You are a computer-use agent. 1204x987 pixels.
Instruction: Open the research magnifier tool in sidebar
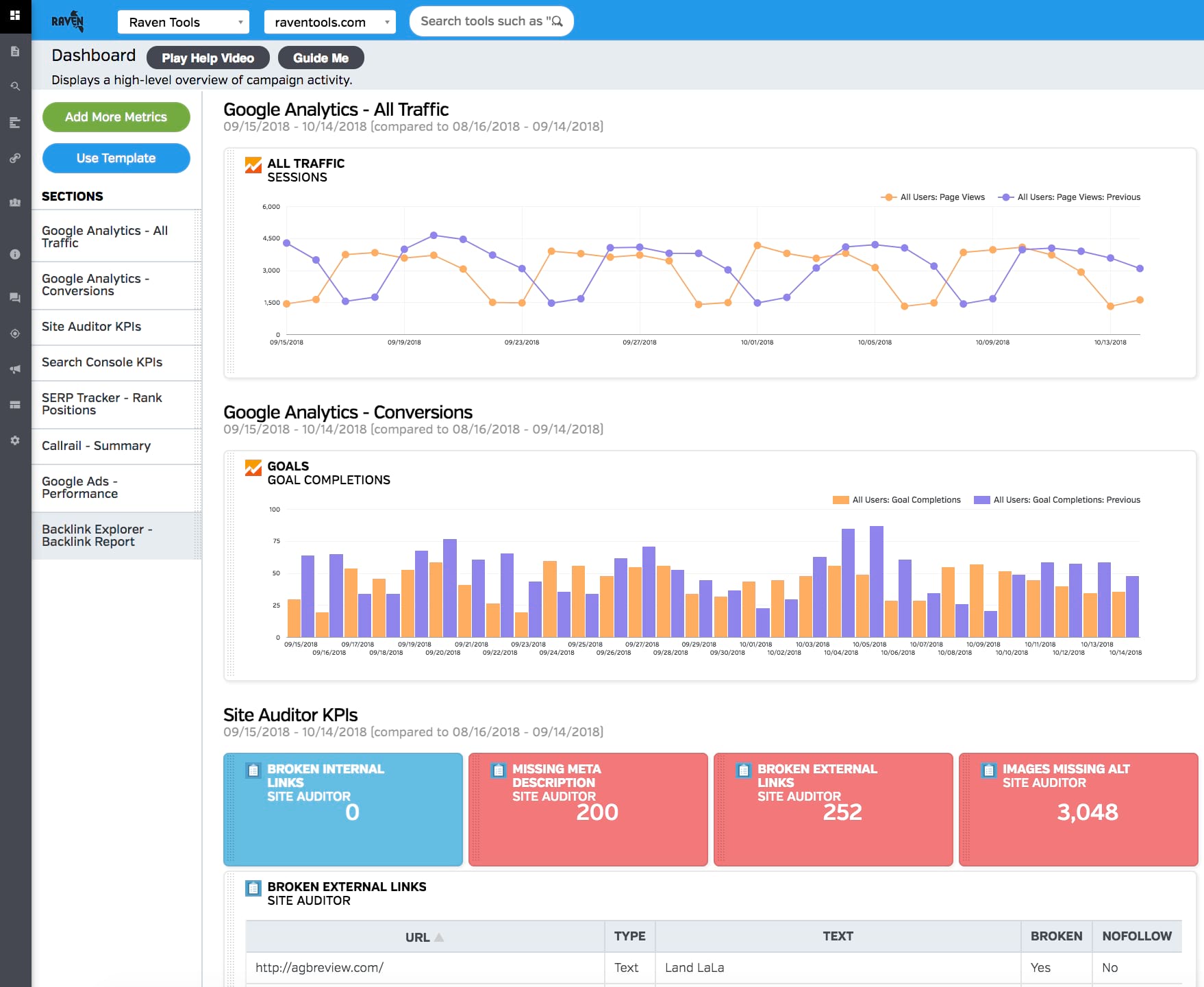[14, 86]
